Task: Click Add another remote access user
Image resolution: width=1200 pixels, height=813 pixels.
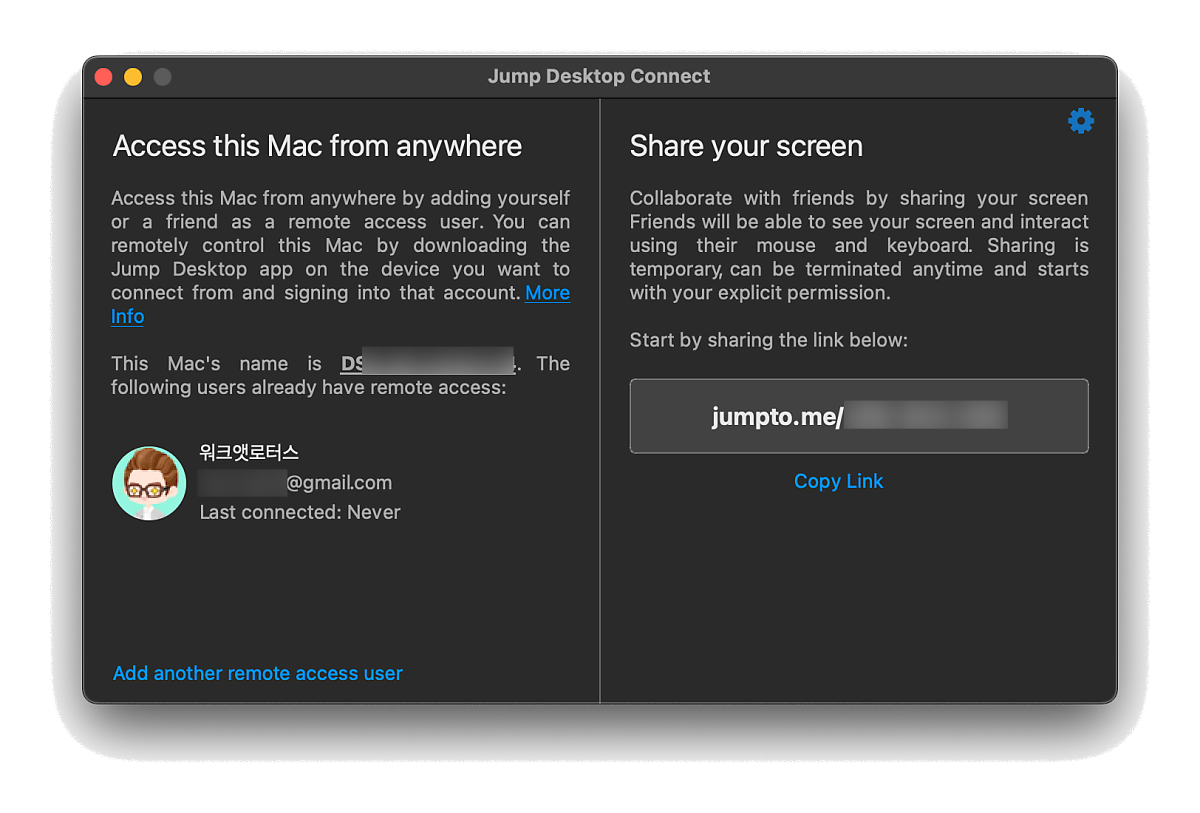Action: tap(258, 673)
